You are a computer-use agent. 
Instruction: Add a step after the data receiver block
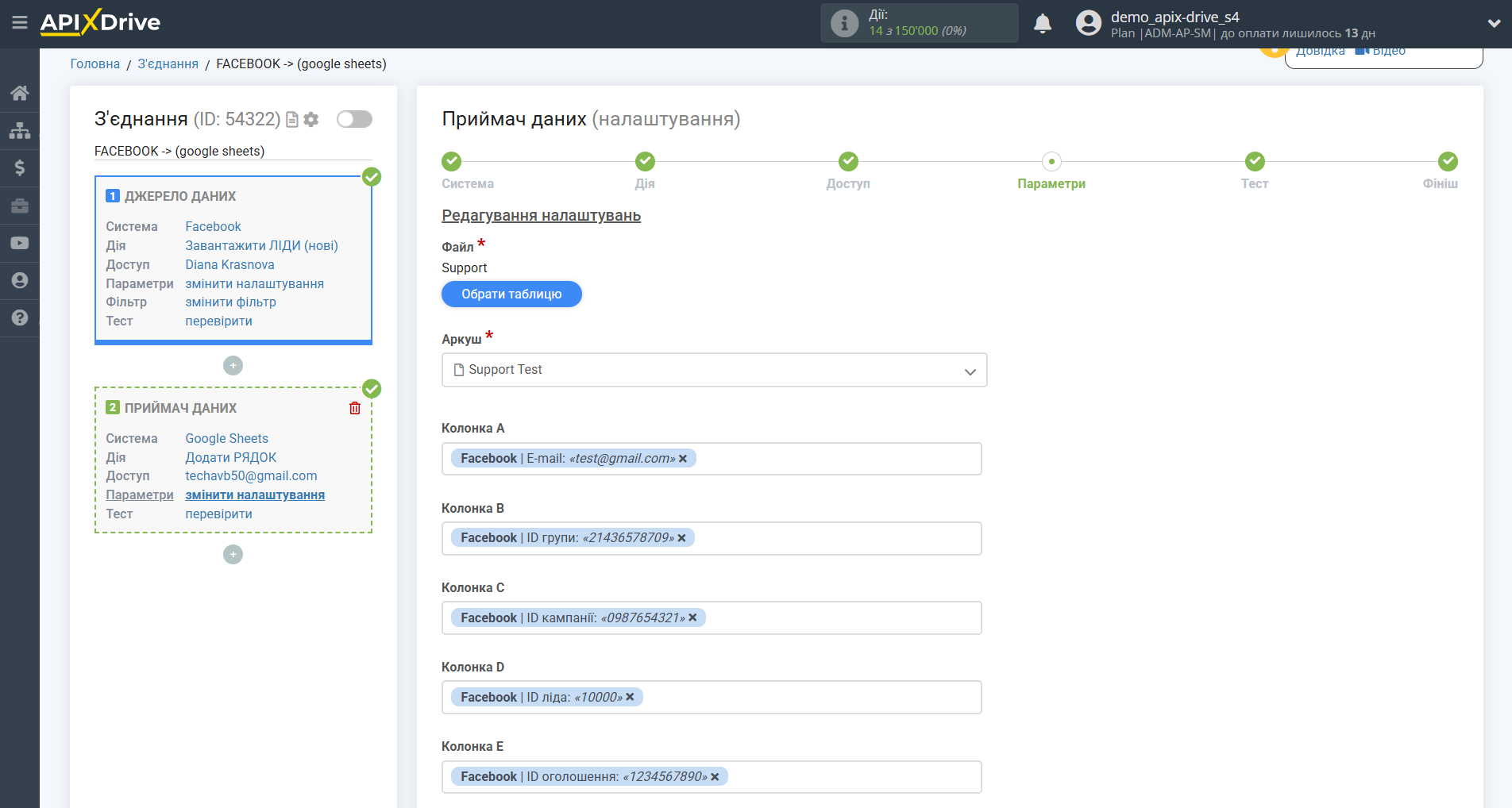click(233, 555)
